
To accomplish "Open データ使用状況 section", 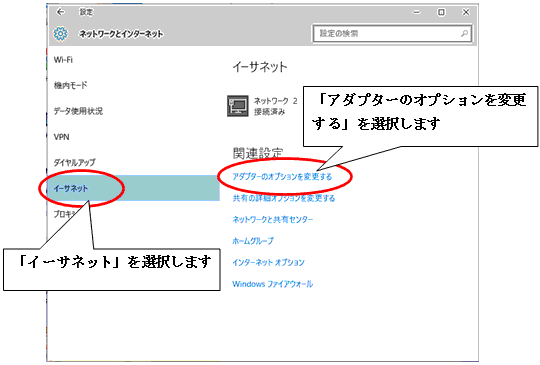I will [78, 111].
